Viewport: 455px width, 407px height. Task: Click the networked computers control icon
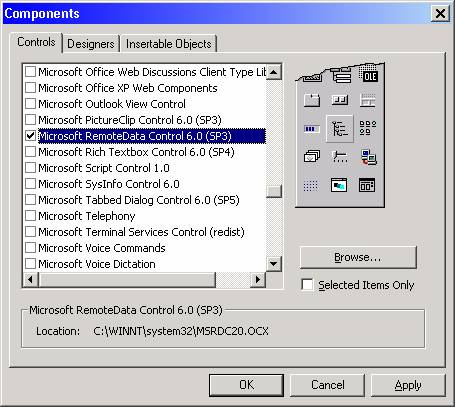[x=368, y=157]
